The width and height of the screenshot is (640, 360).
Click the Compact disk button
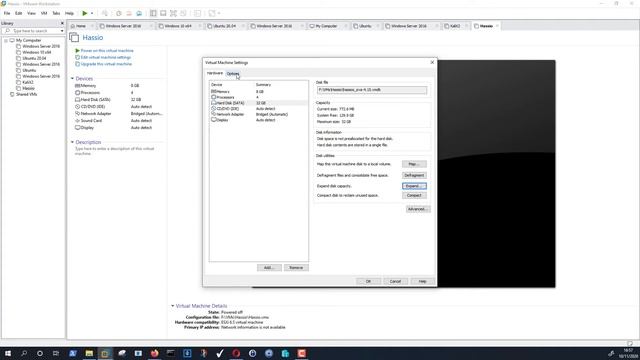tap(414, 196)
